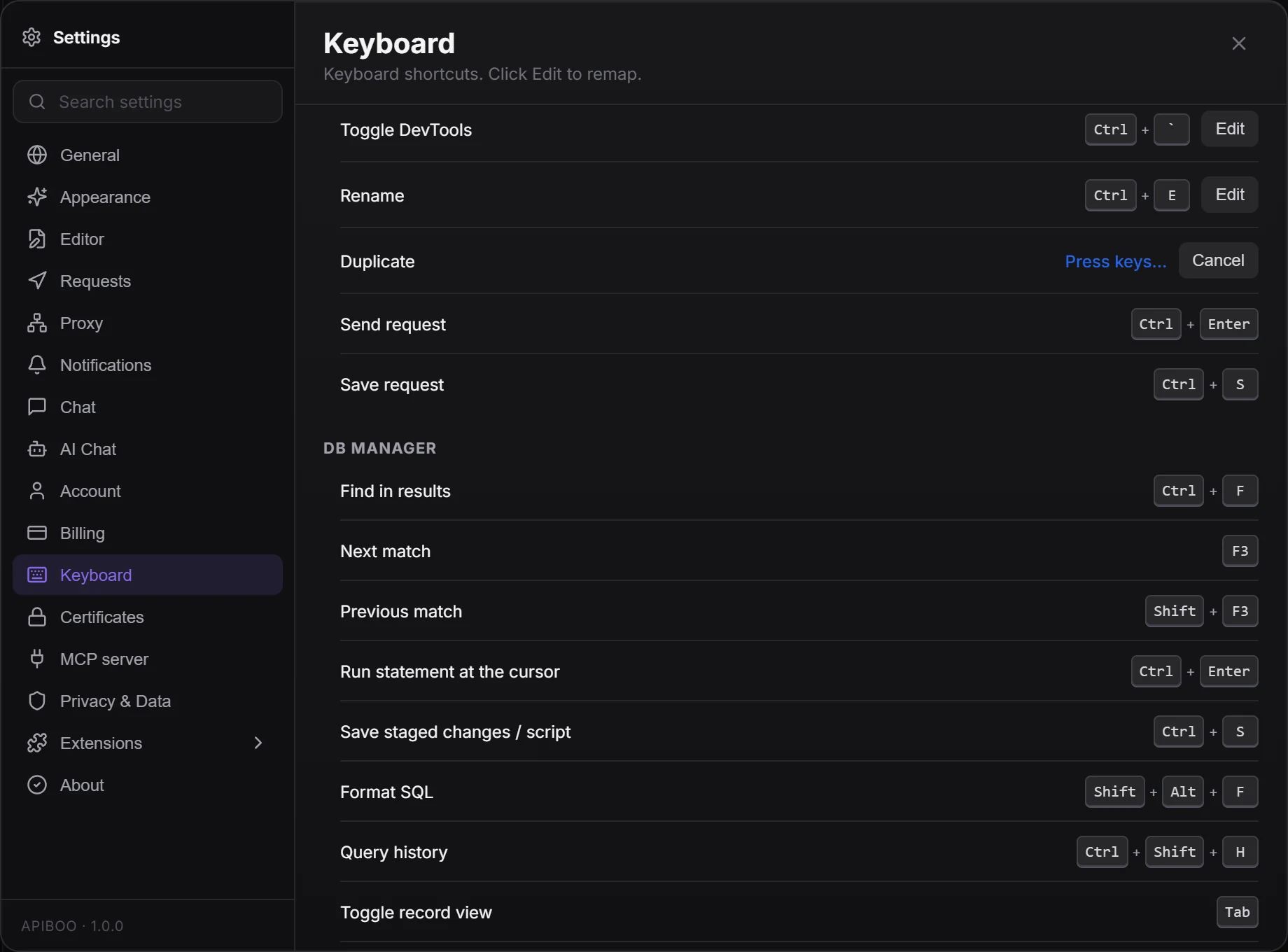This screenshot has width=1288, height=952.
Task: Click the H key badge for Query history
Action: tap(1240, 852)
